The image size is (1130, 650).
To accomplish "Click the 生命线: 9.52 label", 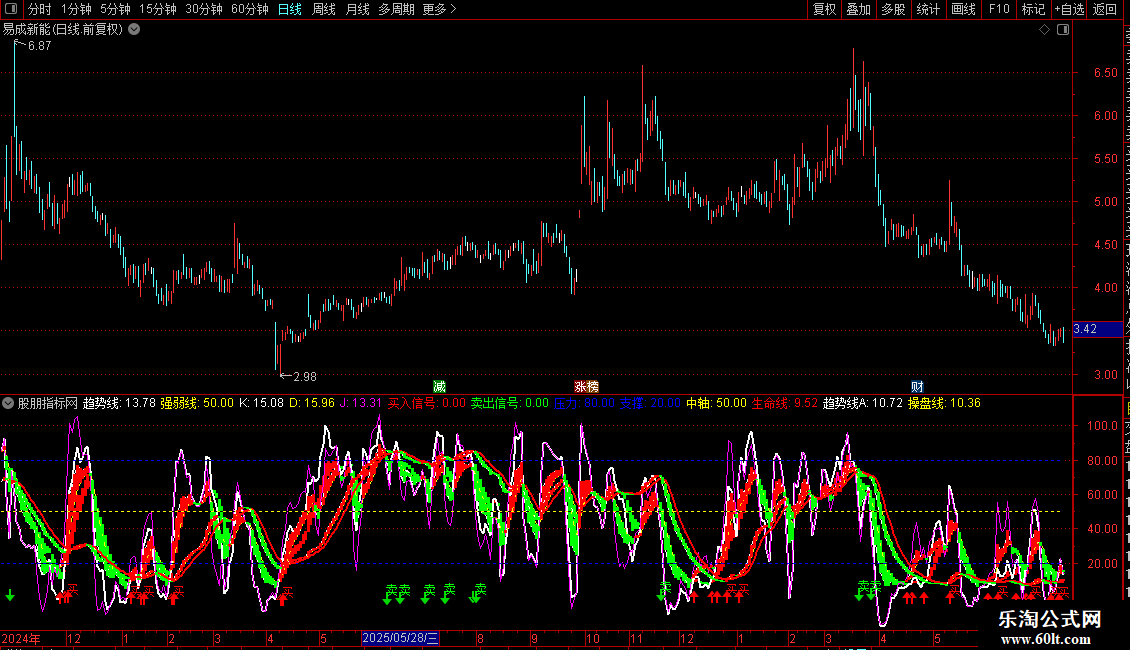I will pyautogui.click(x=785, y=404).
